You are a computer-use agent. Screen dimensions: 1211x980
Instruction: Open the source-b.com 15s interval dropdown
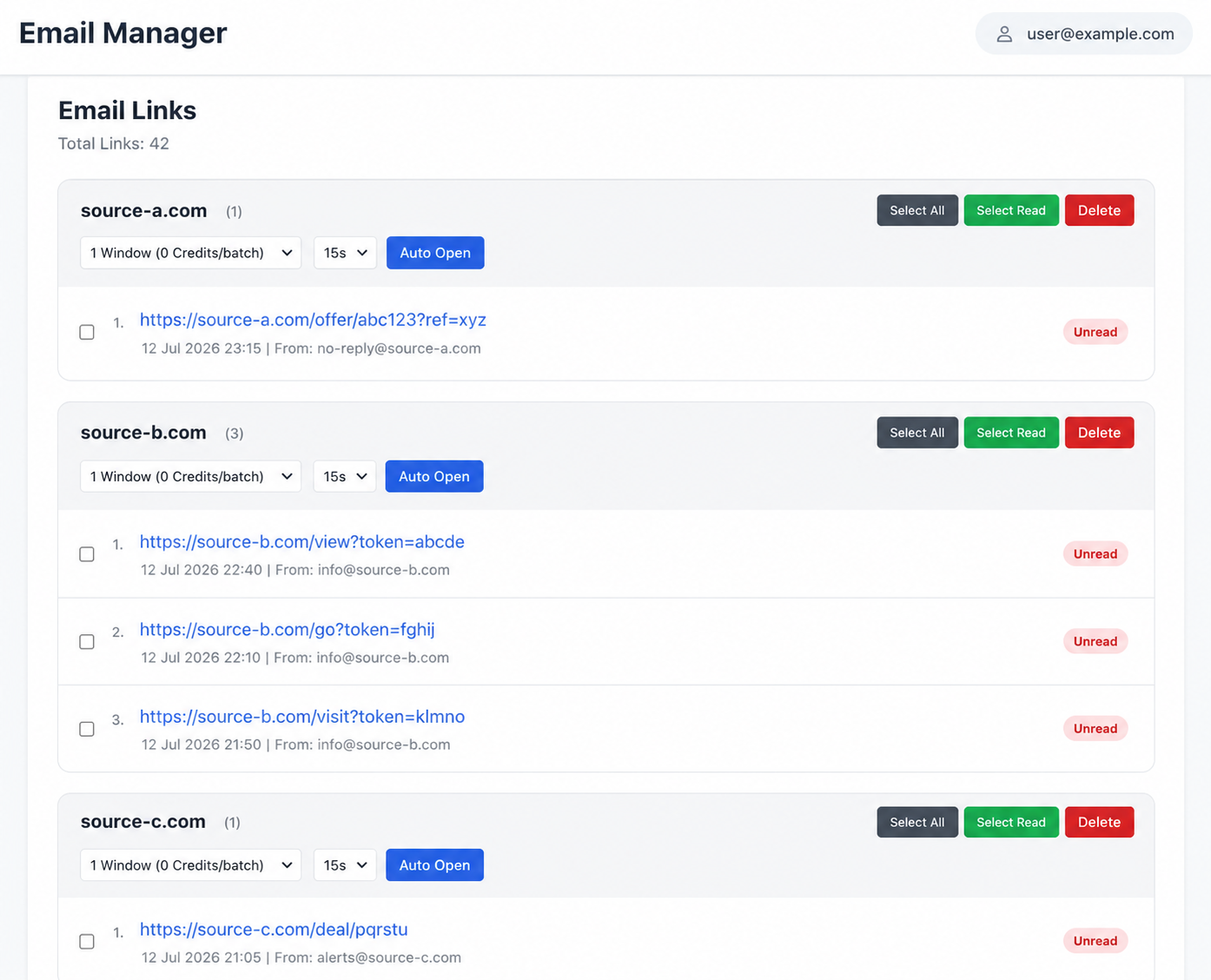point(345,476)
